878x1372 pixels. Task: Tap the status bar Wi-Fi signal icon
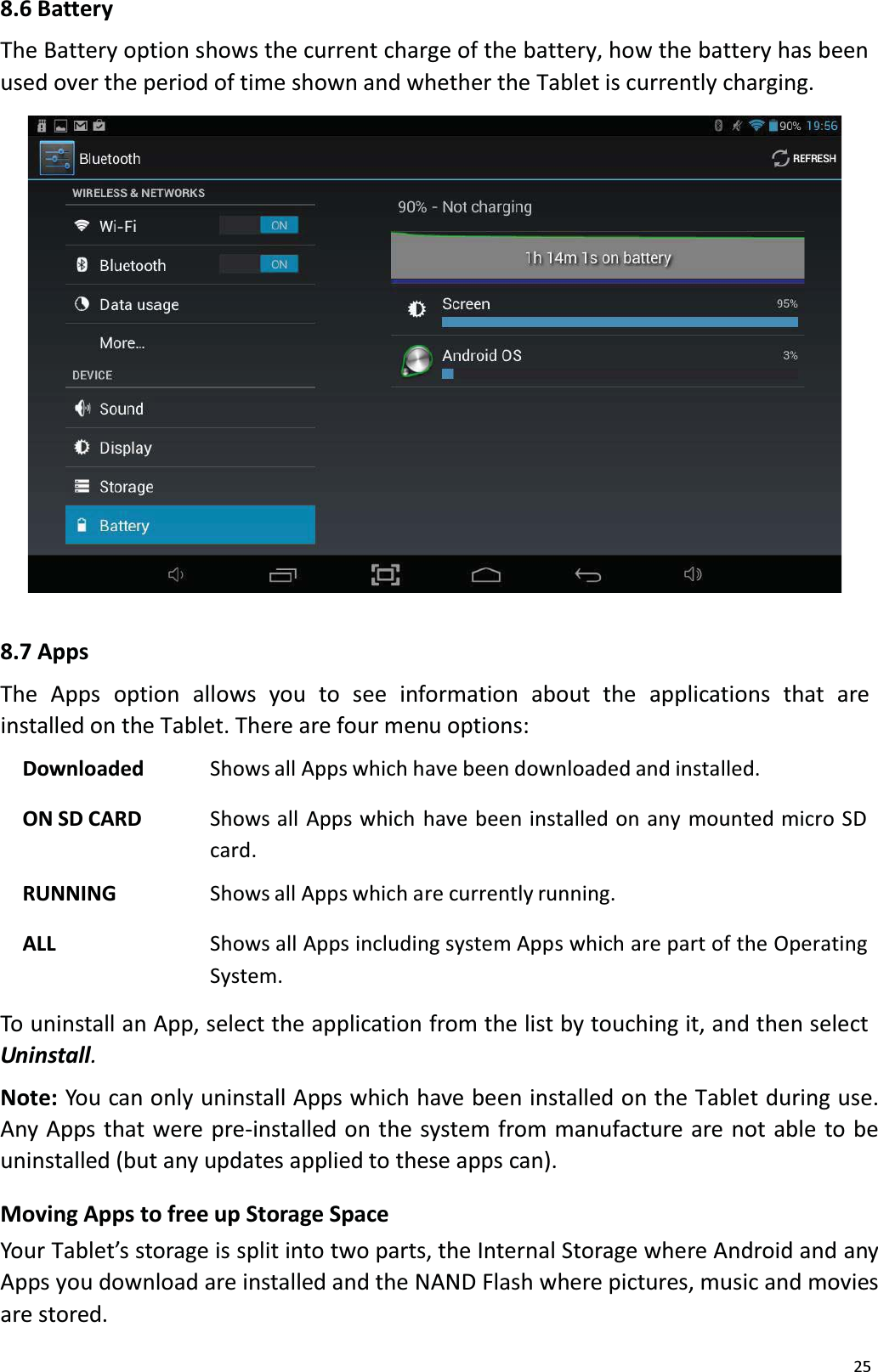[756, 126]
